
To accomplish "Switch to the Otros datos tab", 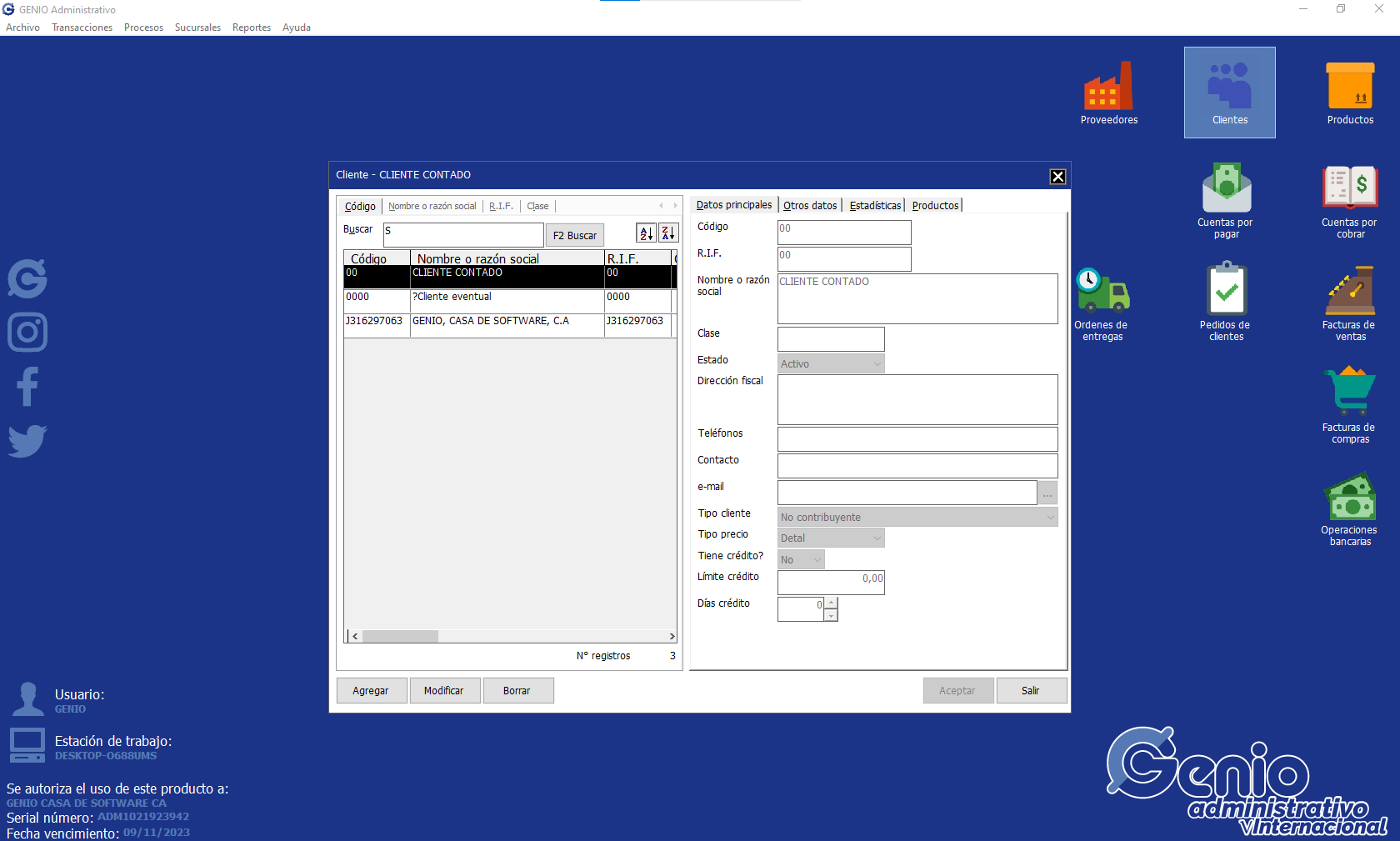I will click(x=810, y=206).
